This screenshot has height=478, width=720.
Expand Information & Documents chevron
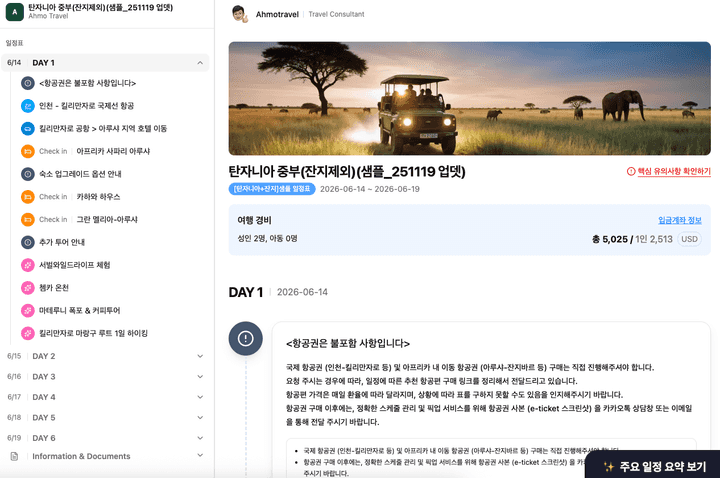click(200, 455)
